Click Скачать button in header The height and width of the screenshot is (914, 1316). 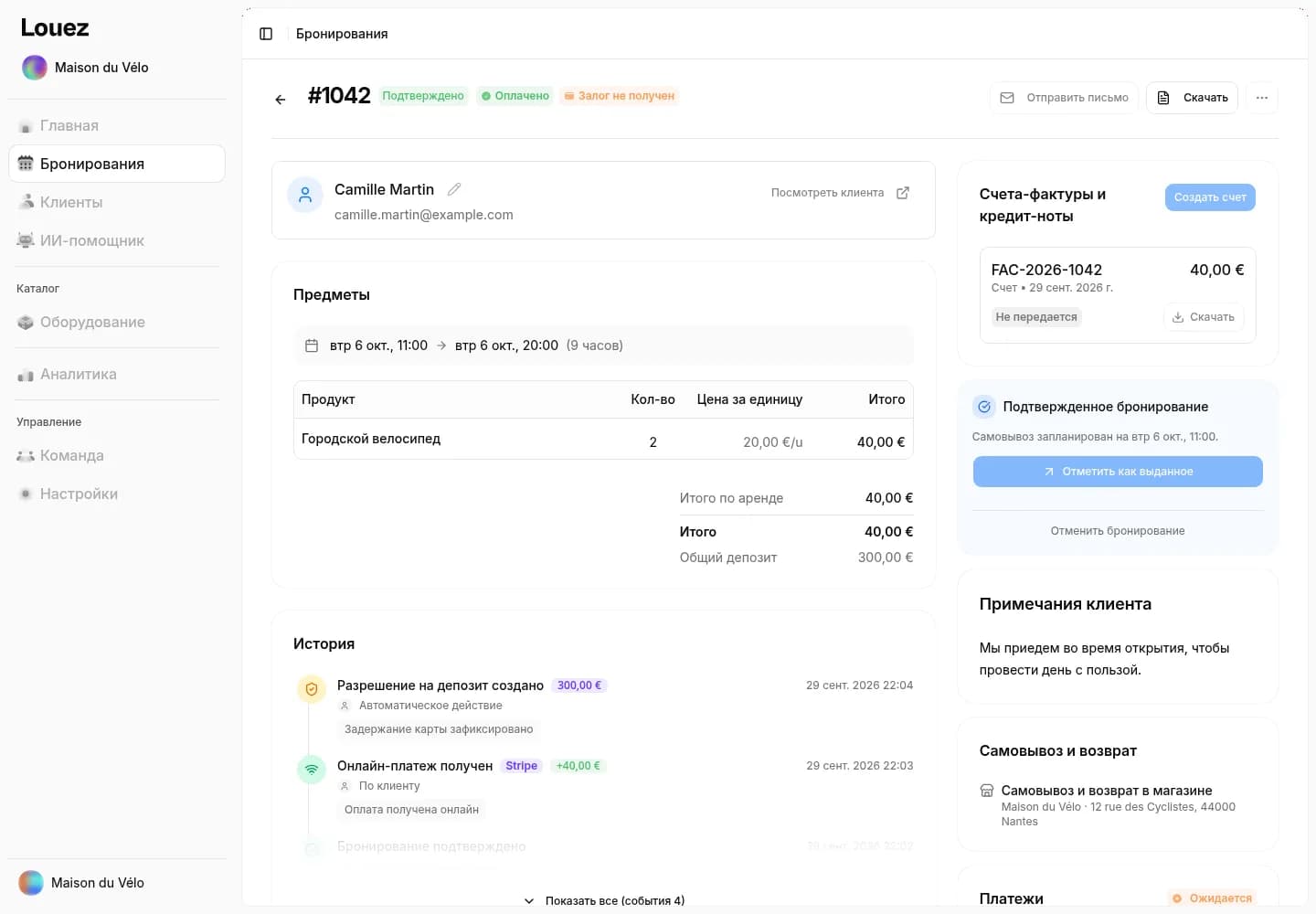pos(1192,98)
